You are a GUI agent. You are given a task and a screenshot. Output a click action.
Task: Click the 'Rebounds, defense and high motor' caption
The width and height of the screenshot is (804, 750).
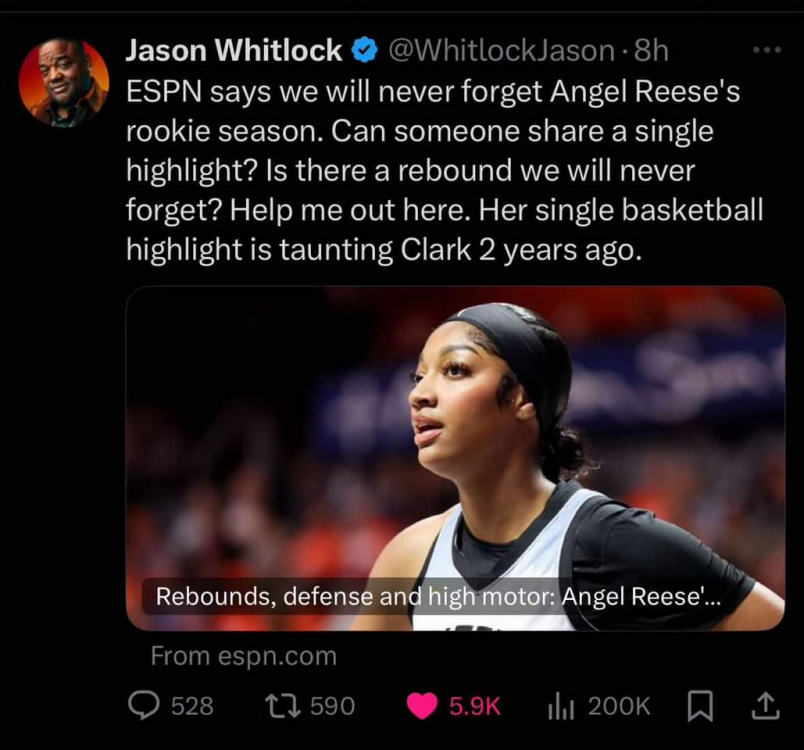click(438, 596)
